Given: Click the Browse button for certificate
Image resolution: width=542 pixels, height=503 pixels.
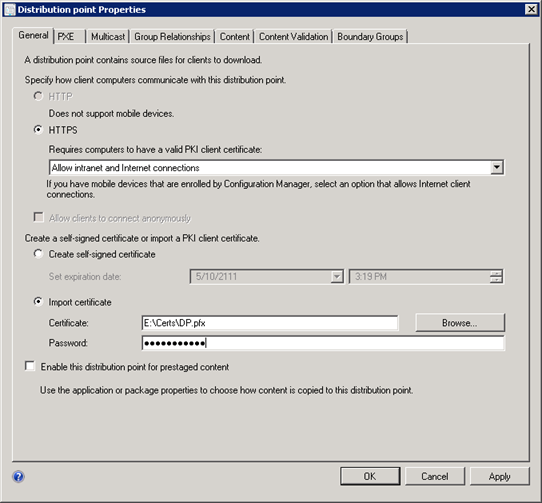Looking at the screenshot, I should coord(460,323).
